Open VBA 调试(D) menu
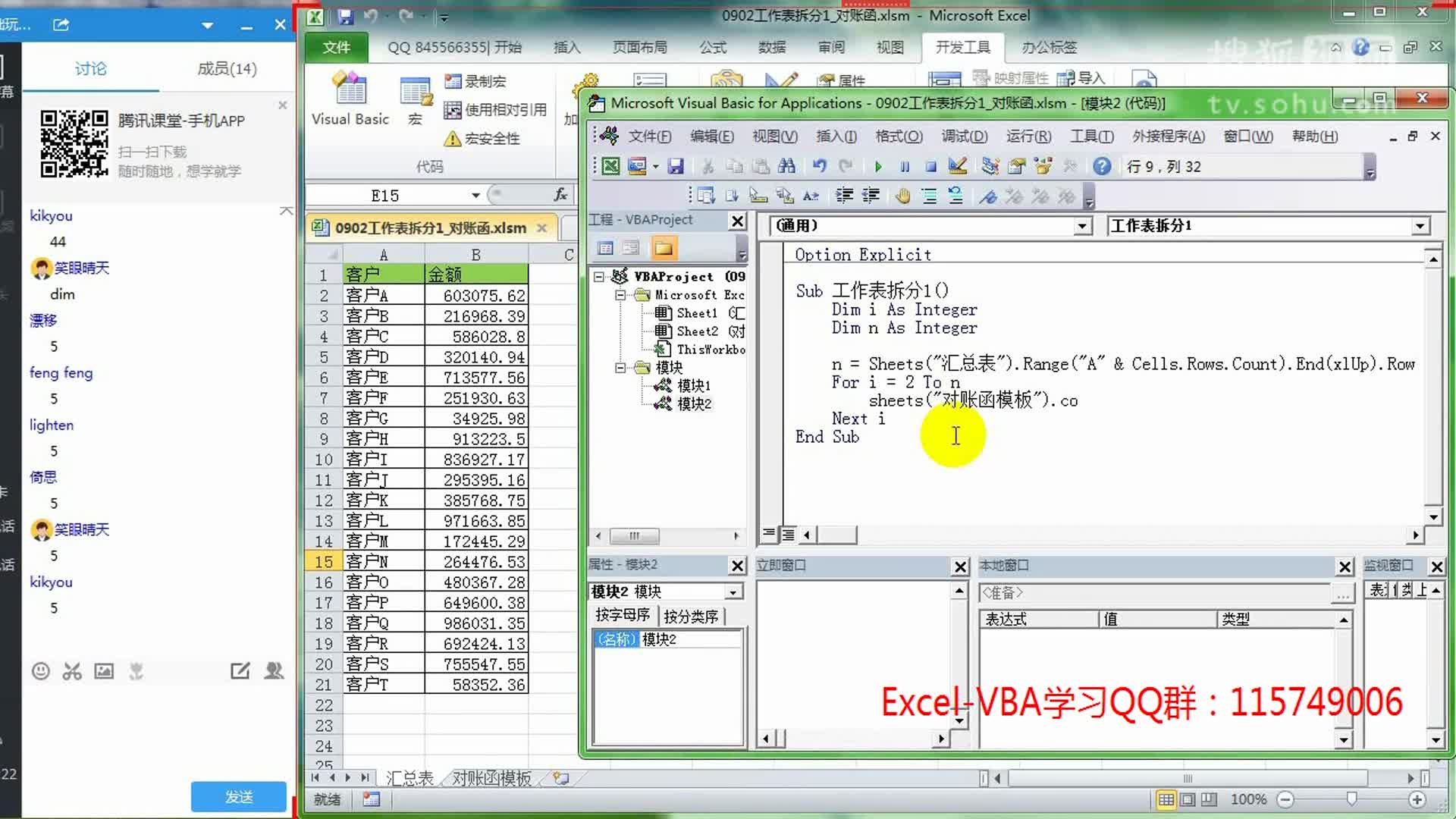 coord(965,136)
